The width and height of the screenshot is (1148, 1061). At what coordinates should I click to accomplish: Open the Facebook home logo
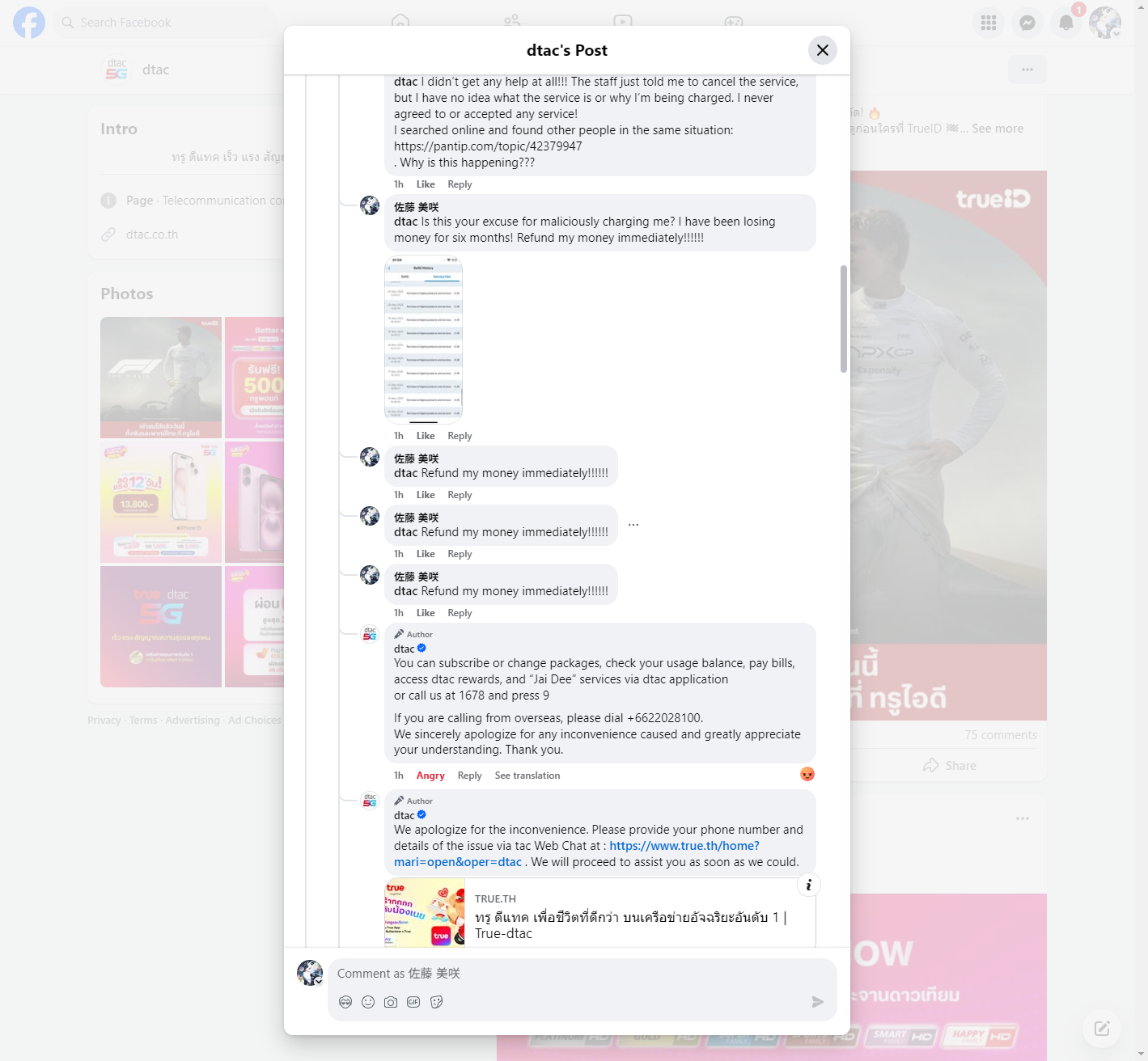[x=29, y=23]
